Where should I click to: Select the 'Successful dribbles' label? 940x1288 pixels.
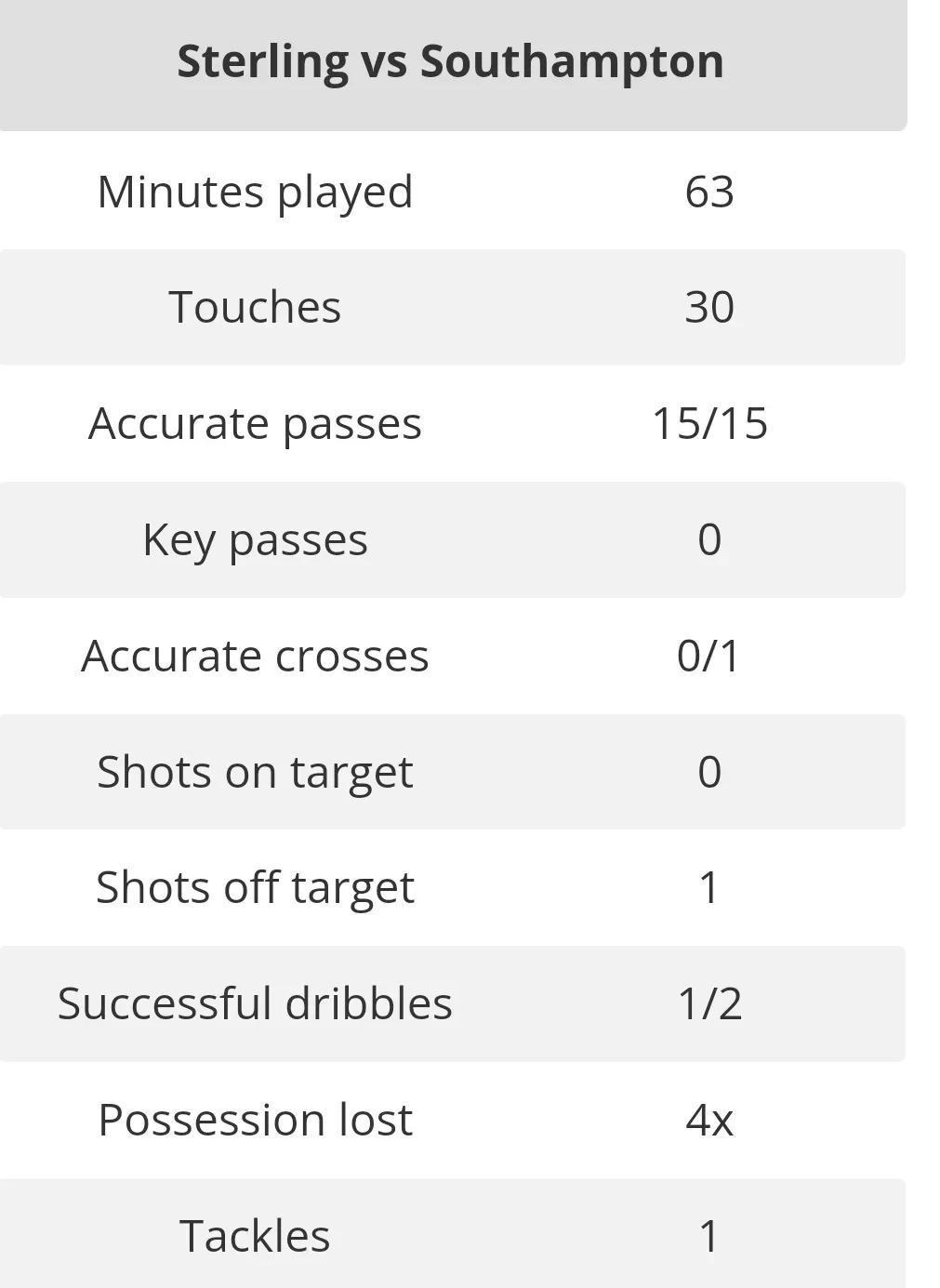(255, 1004)
